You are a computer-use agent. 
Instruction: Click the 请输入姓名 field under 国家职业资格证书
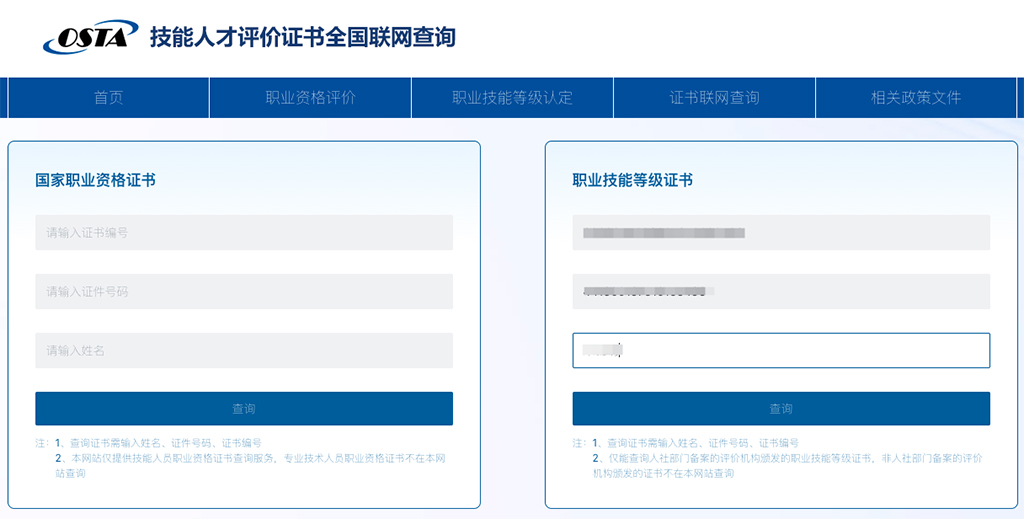(243, 351)
